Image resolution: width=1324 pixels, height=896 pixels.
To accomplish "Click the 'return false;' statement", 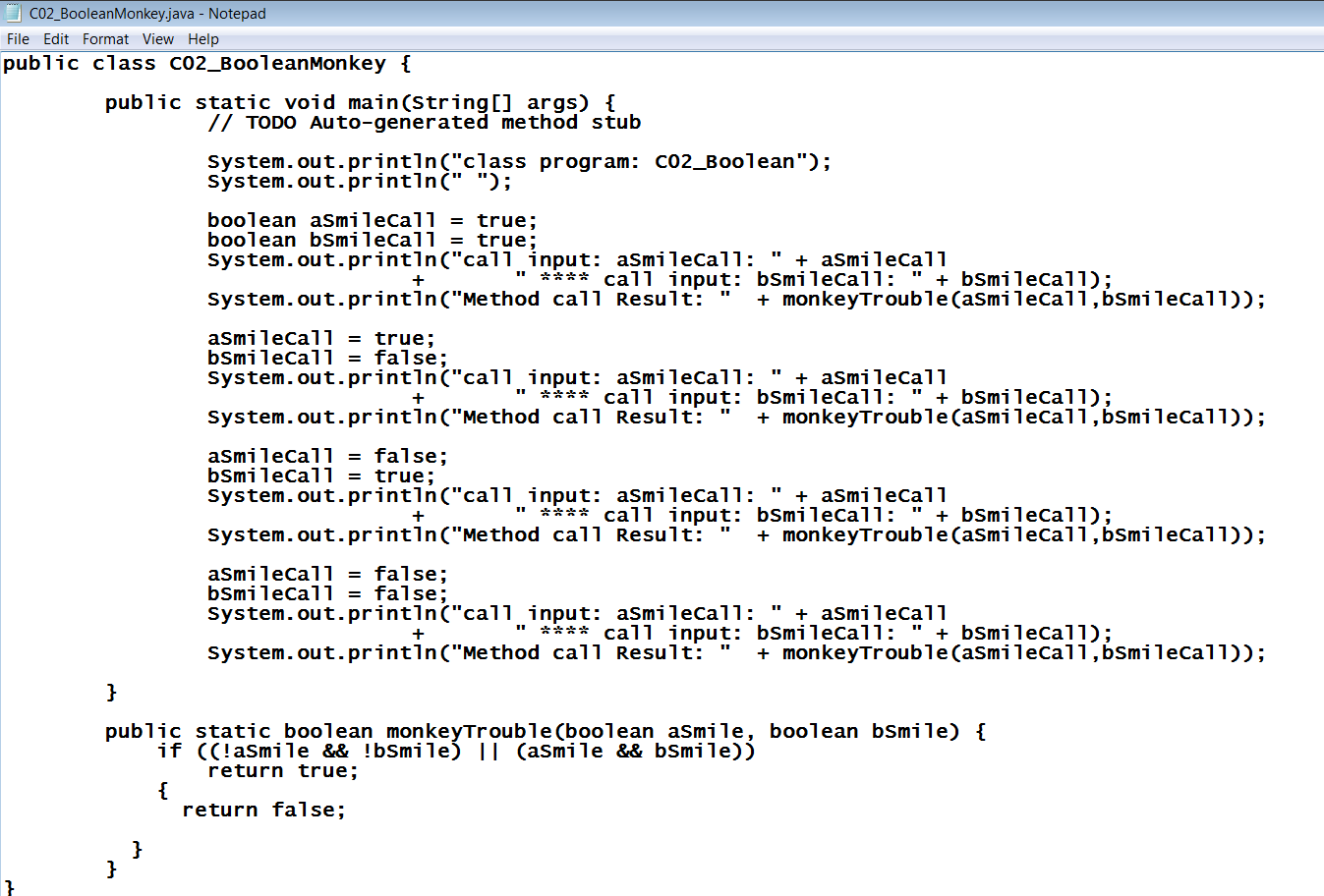I will [263, 811].
